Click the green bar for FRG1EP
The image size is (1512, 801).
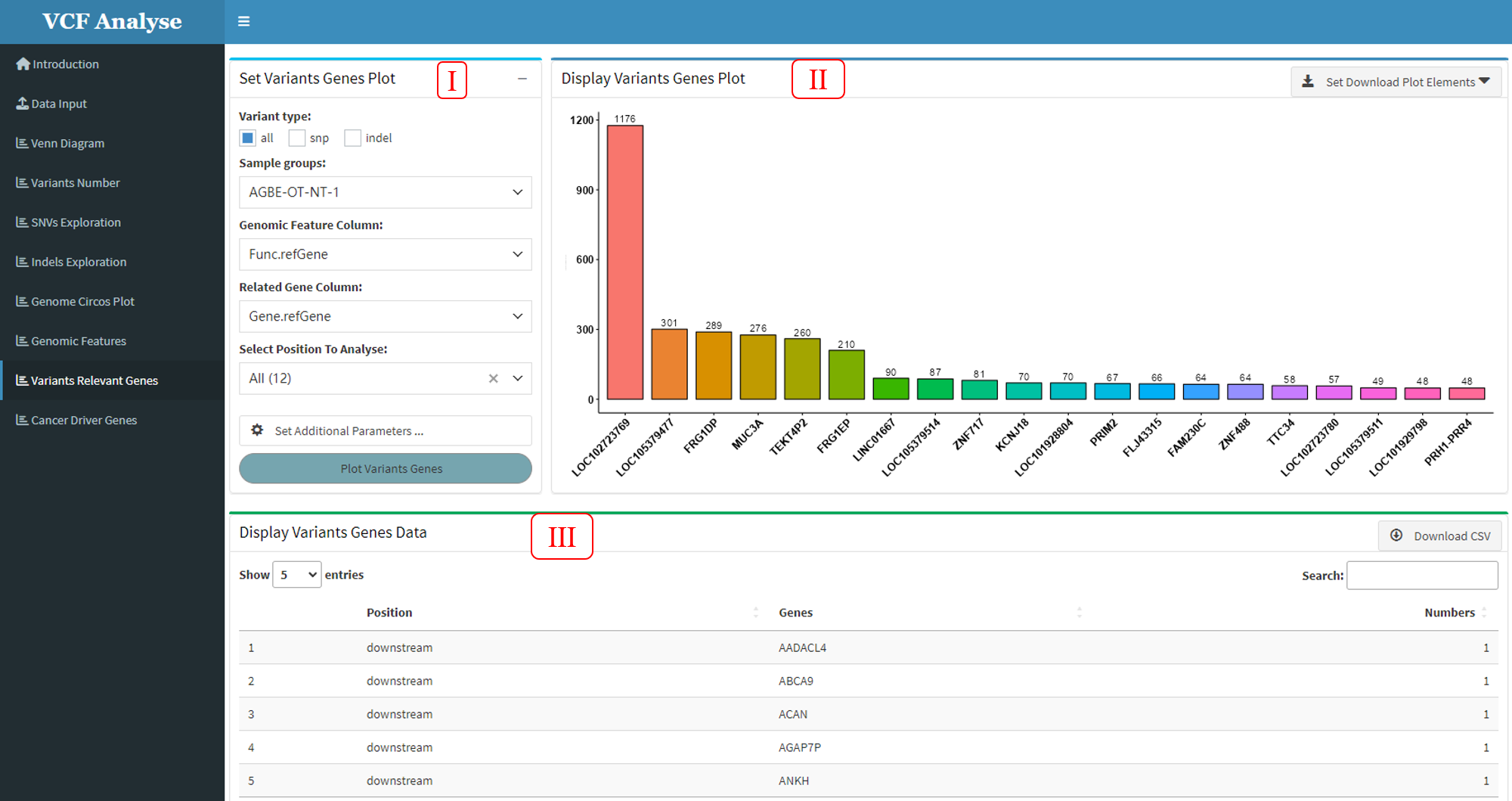847,374
